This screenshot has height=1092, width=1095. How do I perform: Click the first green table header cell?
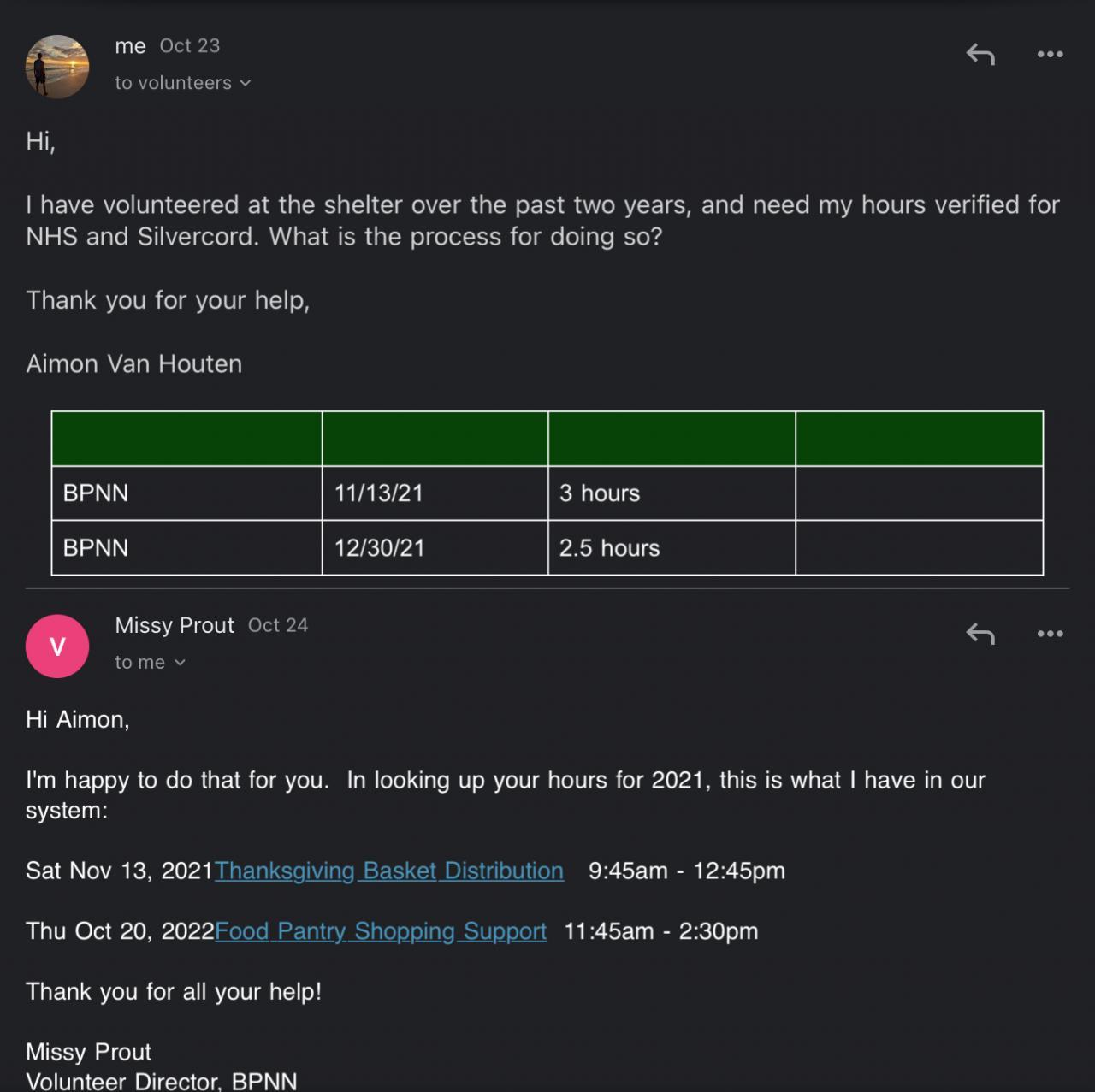(186, 439)
